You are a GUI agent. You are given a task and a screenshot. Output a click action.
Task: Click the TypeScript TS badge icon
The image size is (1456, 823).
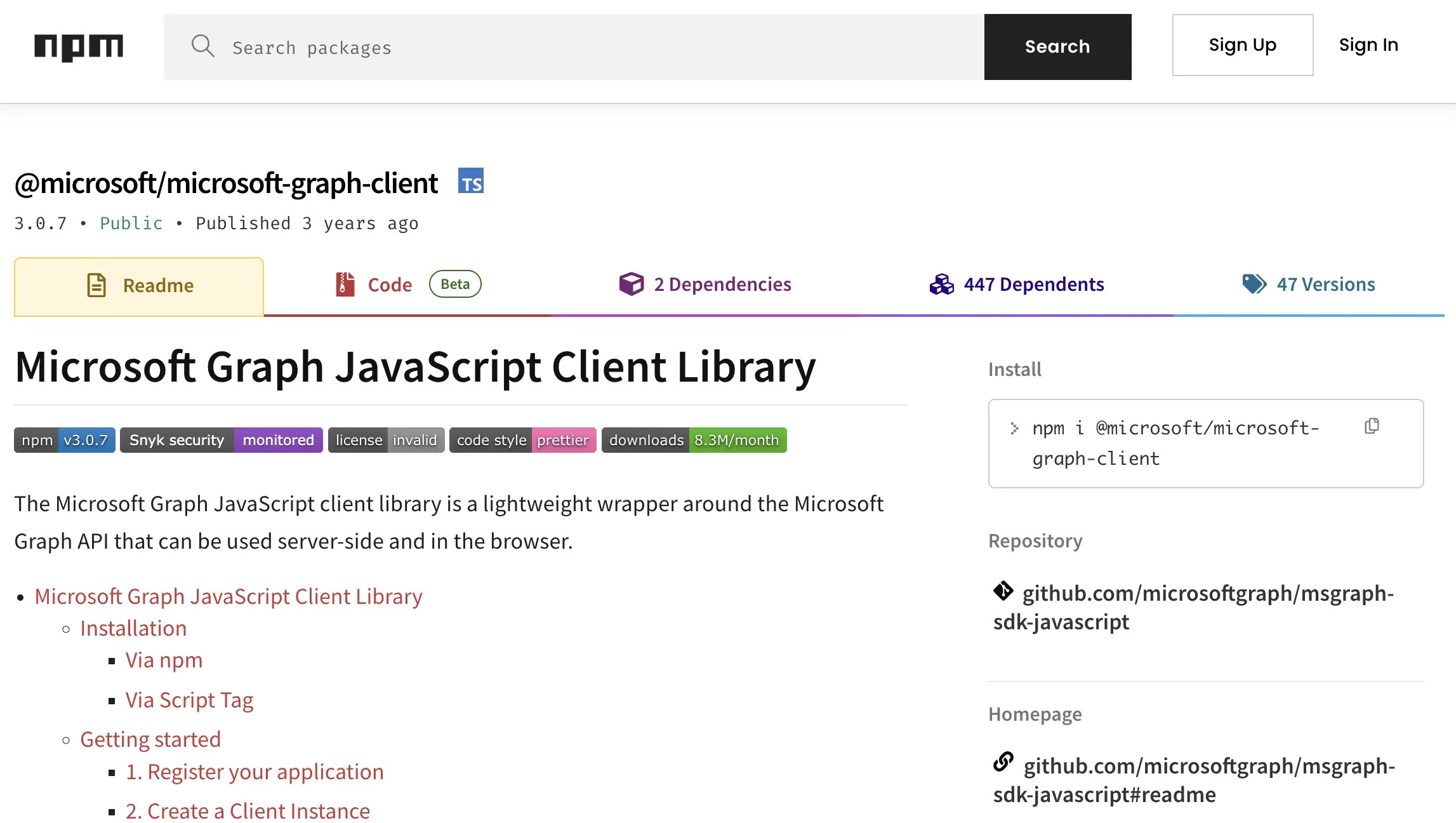click(x=471, y=181)
